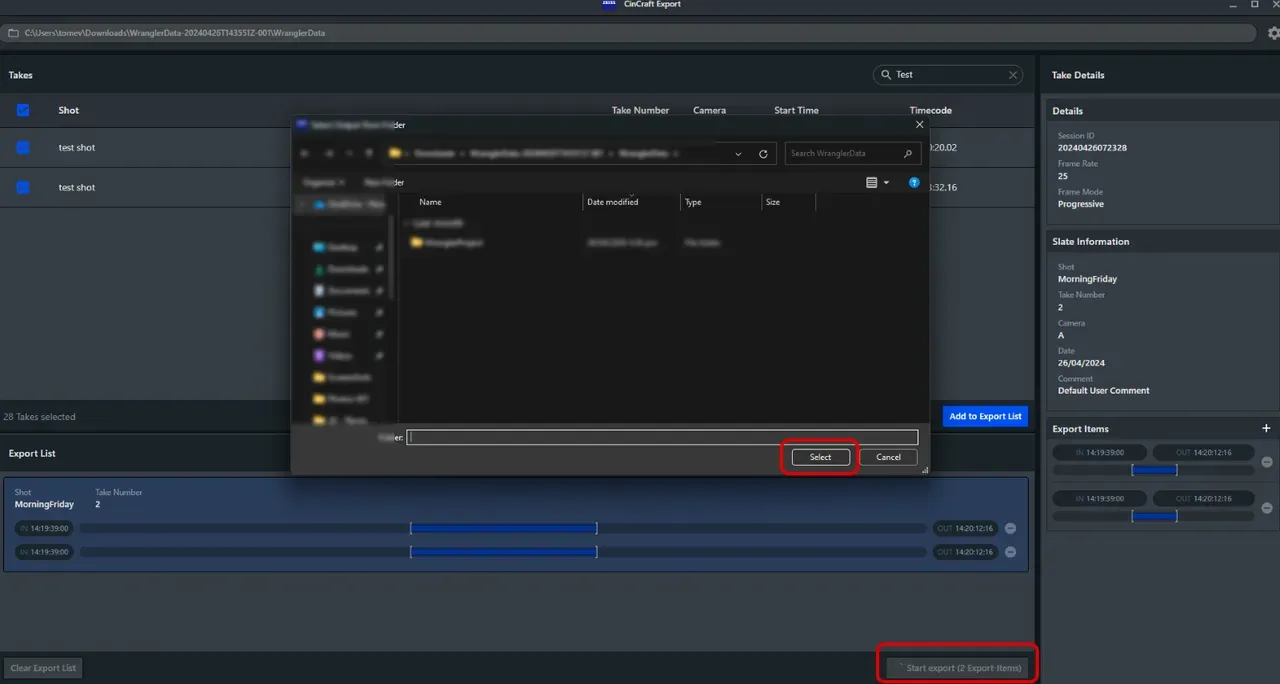1280x684 pixels.
Task: Click the WranglerData path bar
Action: point(628,33)
